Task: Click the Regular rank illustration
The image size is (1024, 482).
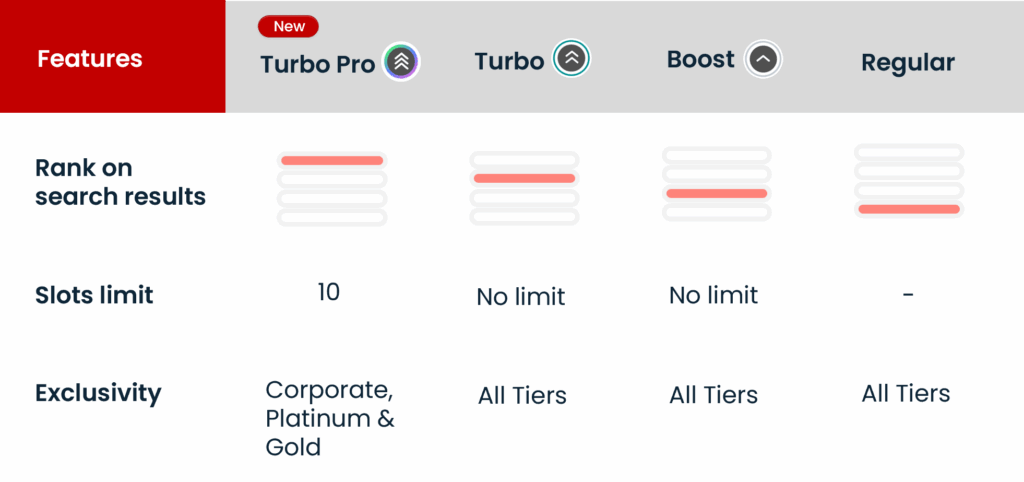Action: [908, 180]
